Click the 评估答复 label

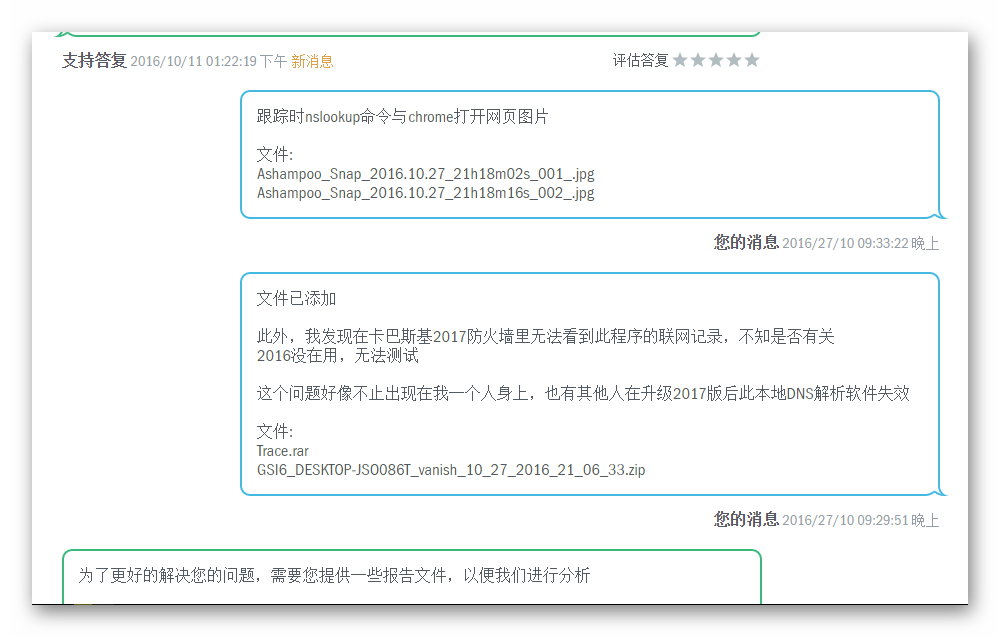click(640, 61)
